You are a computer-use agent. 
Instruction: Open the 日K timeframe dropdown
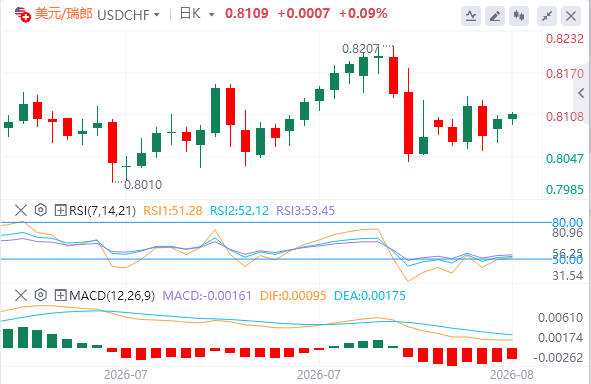pyautogui.click(x=197, y=14)
